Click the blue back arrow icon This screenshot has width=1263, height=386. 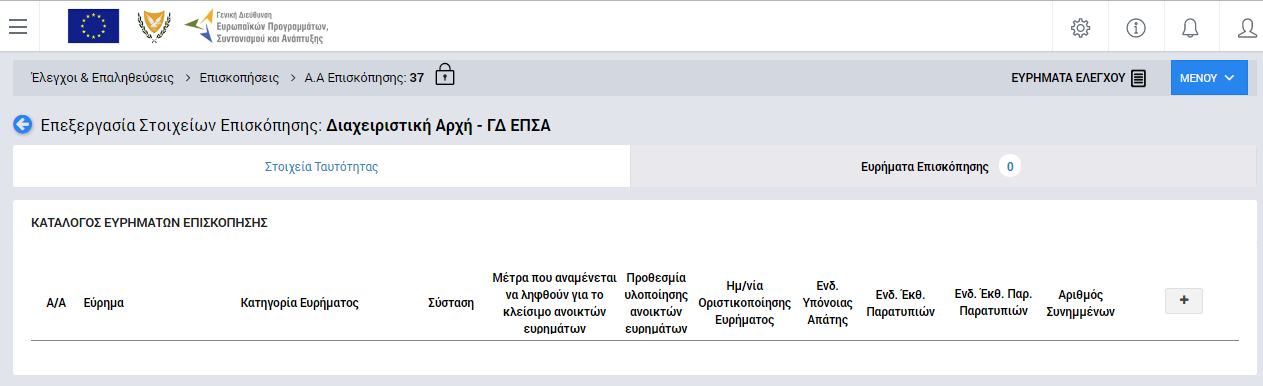22,125
